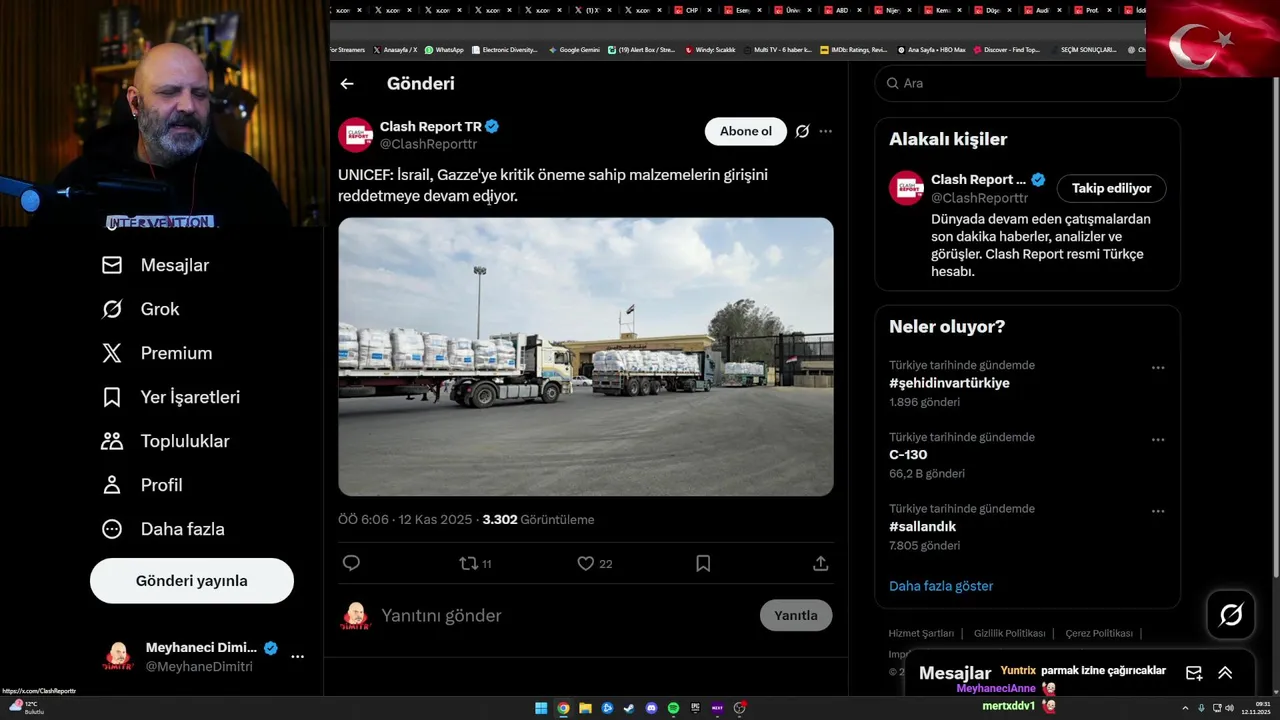1280x720 pixels.
Task: Open the C-130 trending topic
Action: click(908, 455)
